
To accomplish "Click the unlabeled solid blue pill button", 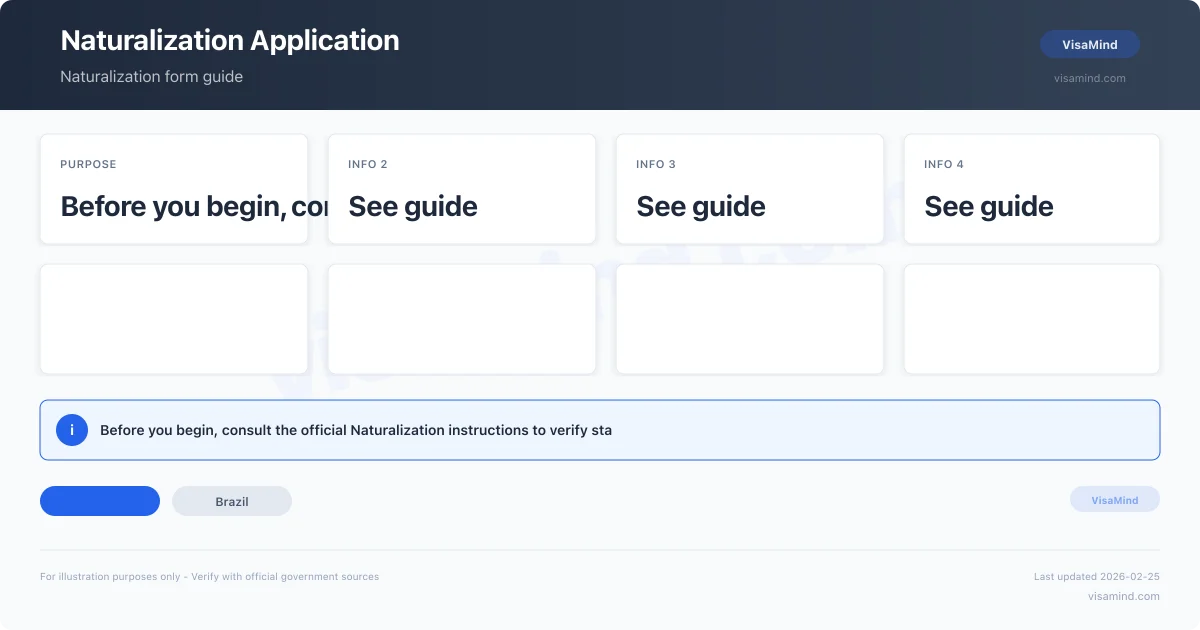I will coord(100,501).
